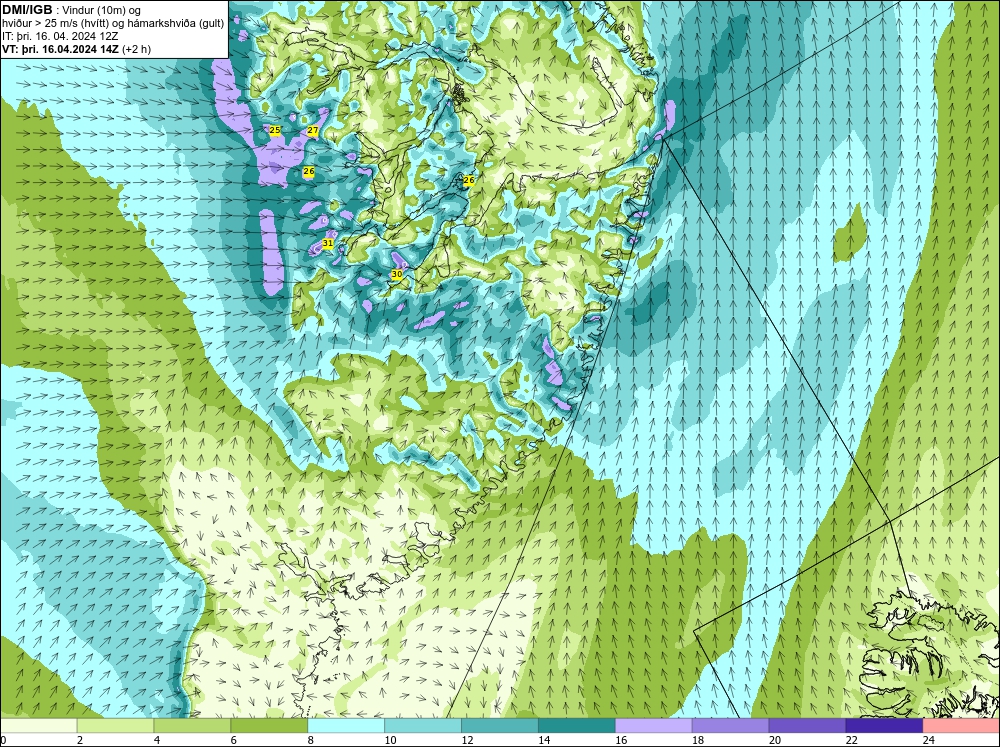The height and width of the screenshot is (747, 1000).
Task: Click the 10–12 m/s turquoise legend swatch
Action: point(423,725)
